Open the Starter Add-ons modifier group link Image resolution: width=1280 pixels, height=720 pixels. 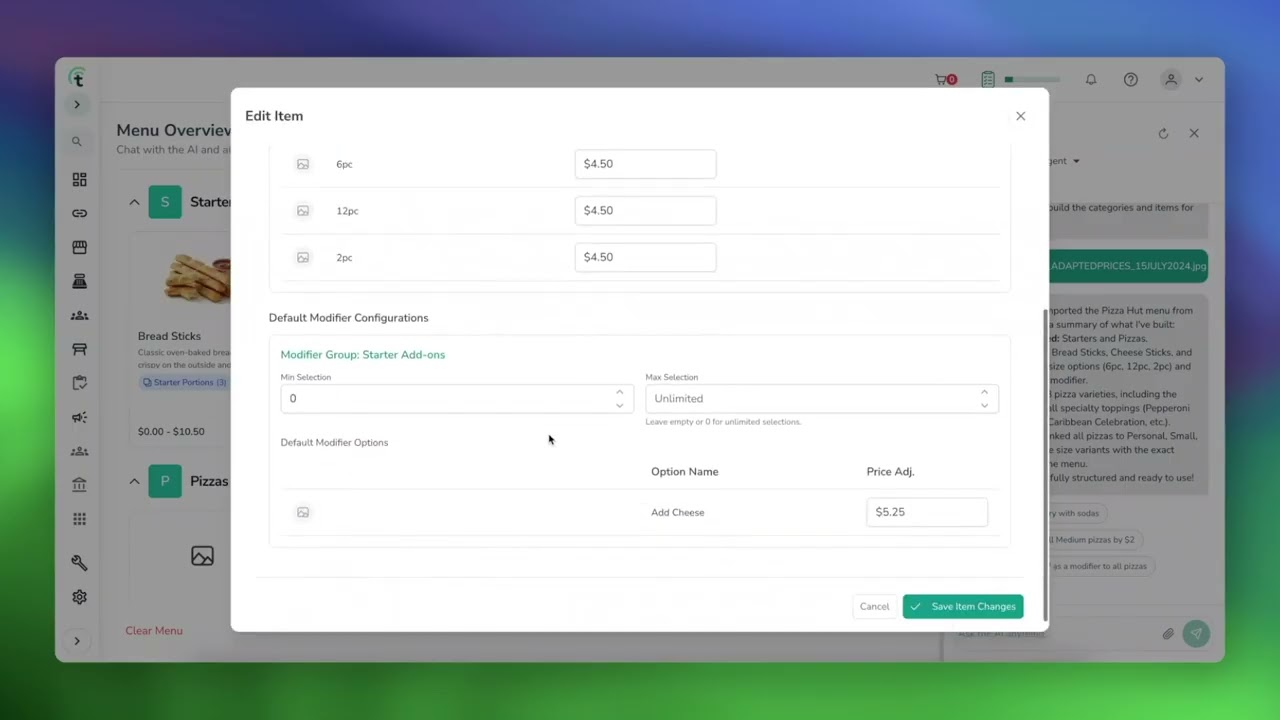coord(362,355)
